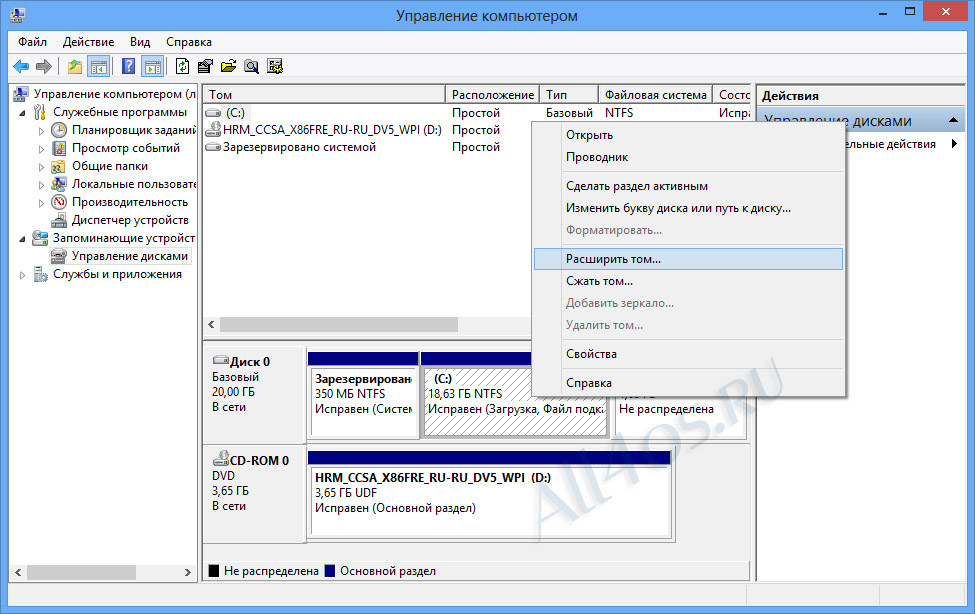Viewport: 975px width, 614px height.
Task: Click the Services and Applications icon
Action: (40, 274)
